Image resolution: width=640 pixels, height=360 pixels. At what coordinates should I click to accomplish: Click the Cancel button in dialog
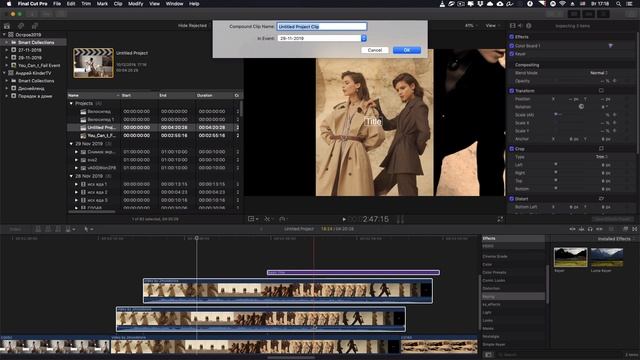point(375,50)
